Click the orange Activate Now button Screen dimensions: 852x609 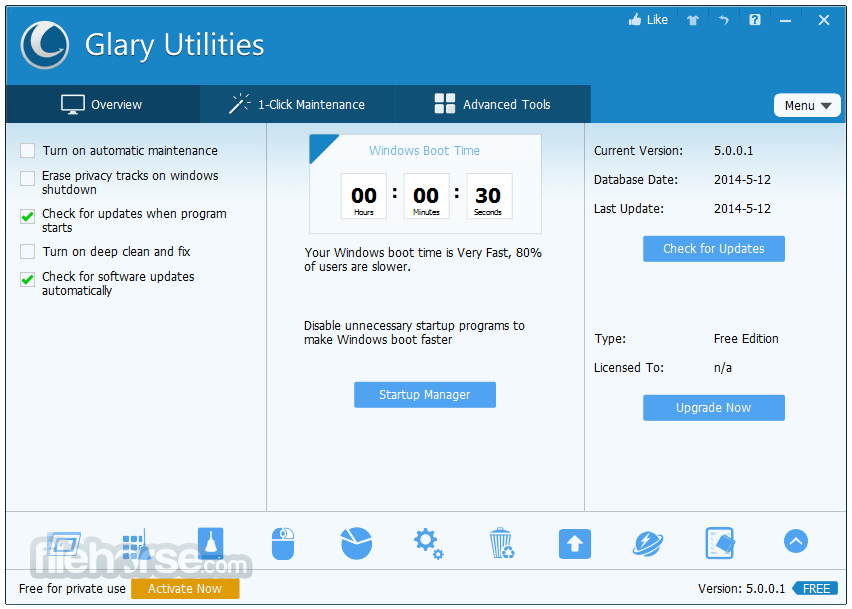tap(185, 589)
